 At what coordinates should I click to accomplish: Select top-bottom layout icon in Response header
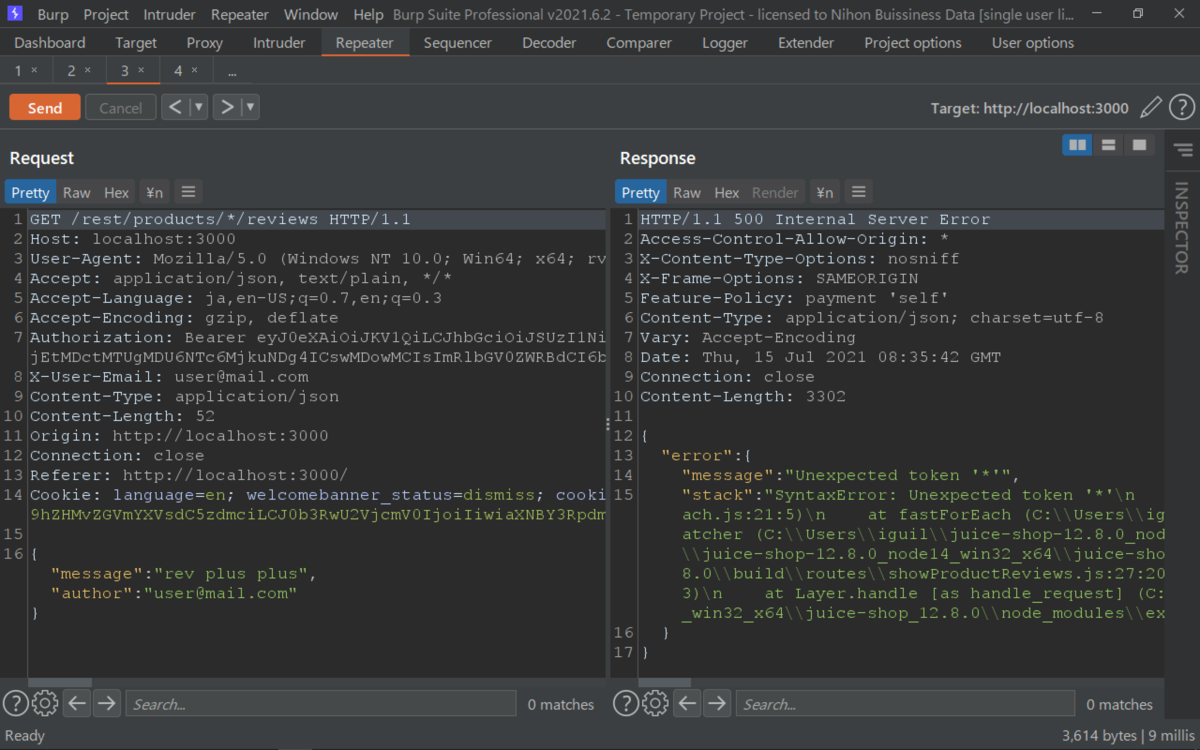(1108, 145)
